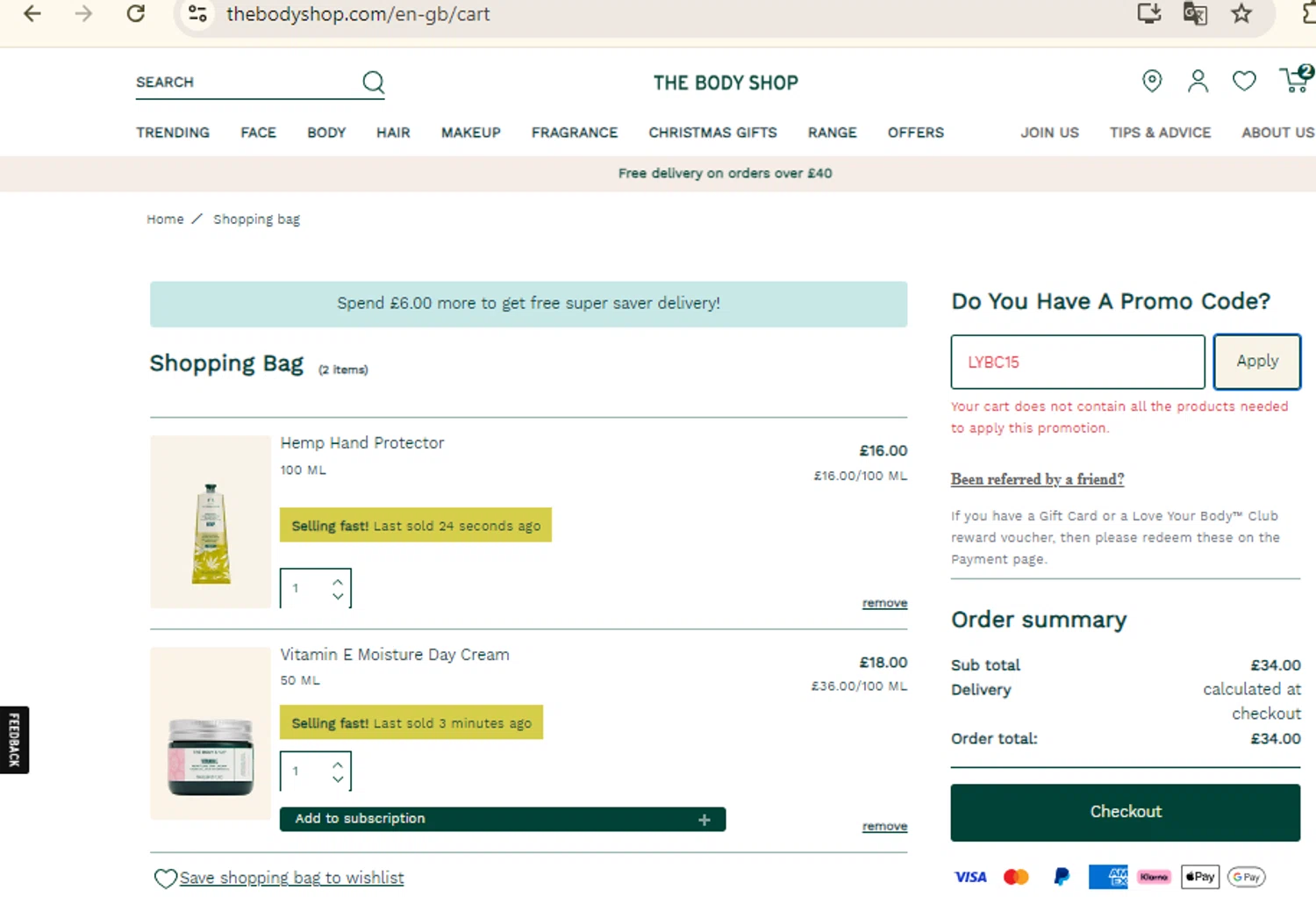Click the install app icon in address bar

click(1148, 13)
